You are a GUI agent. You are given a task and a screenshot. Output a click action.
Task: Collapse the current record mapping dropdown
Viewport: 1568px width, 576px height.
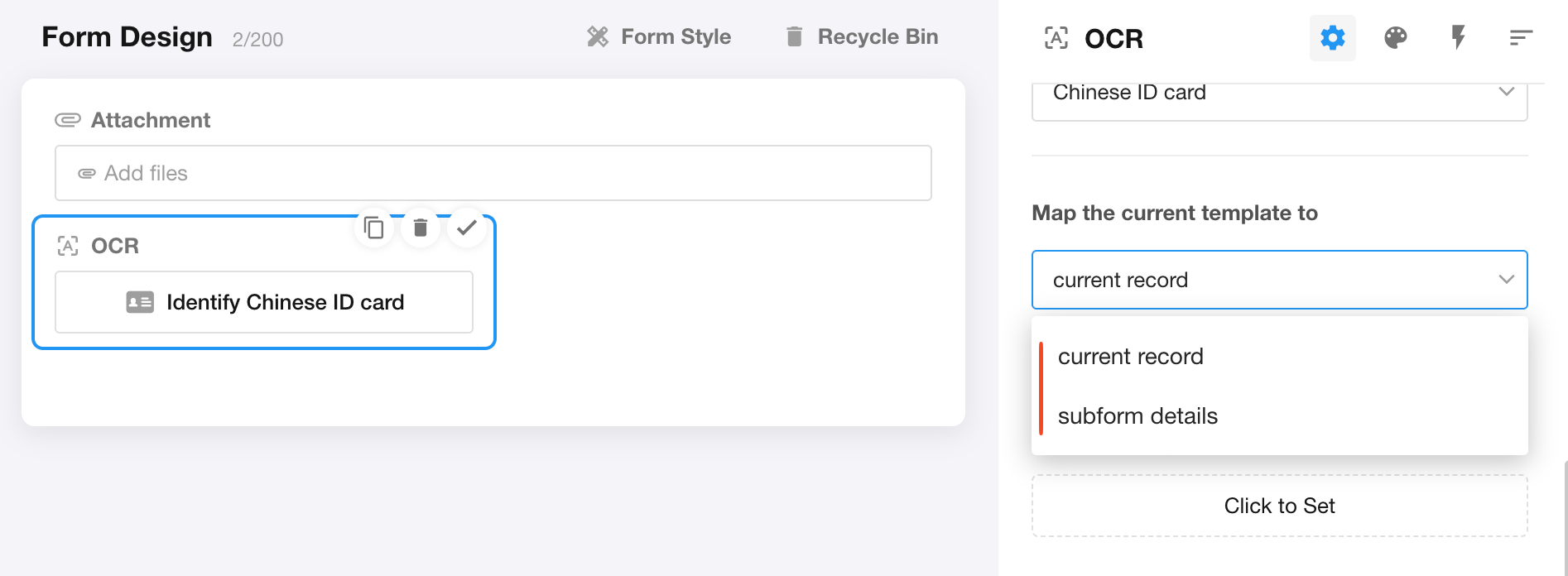click(1278, 280)
